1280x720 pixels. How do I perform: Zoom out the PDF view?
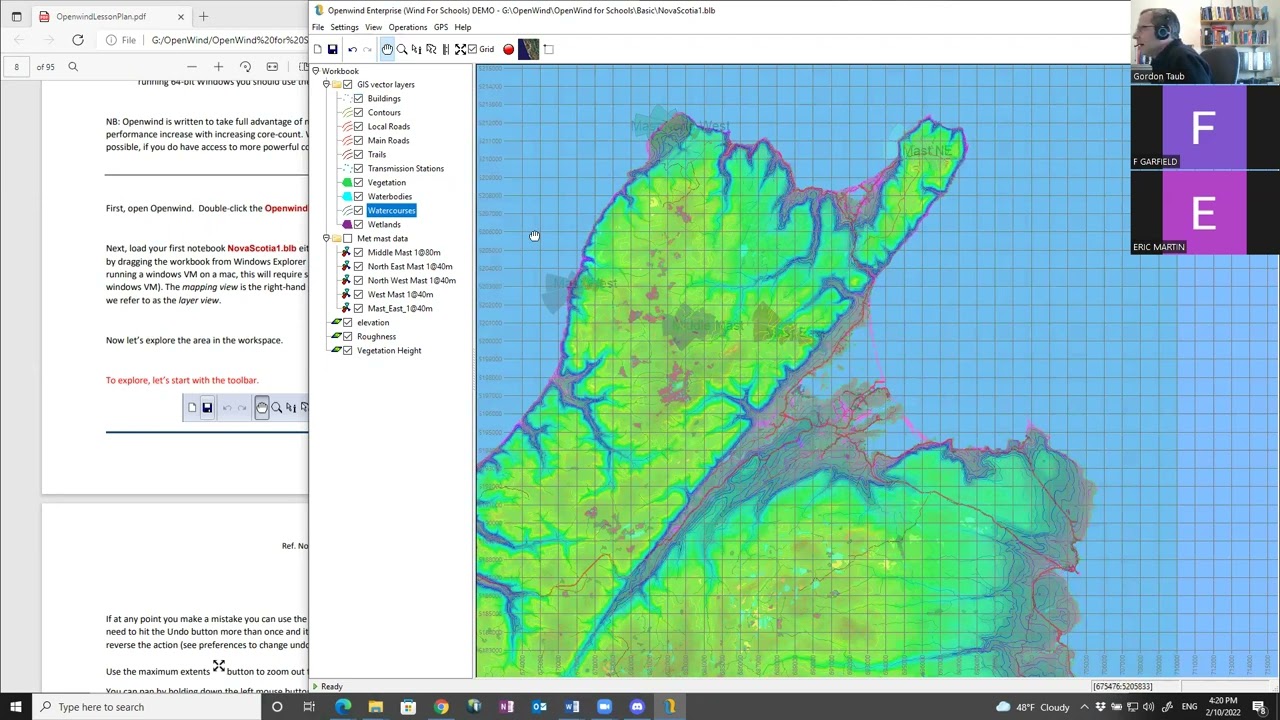tap(191, 67)
